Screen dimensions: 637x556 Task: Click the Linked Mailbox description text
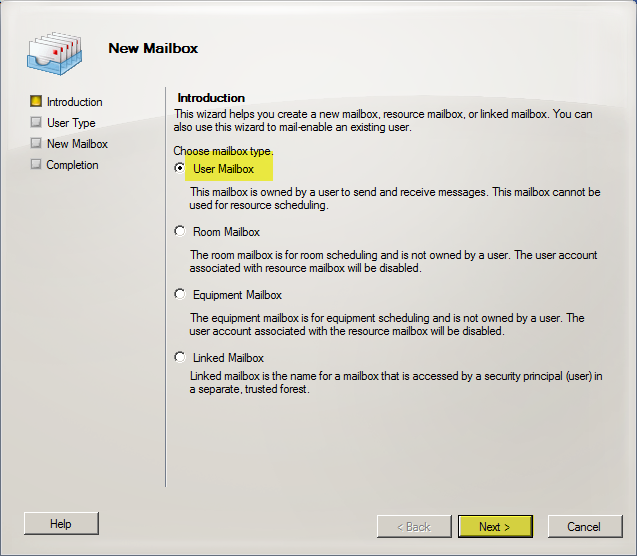(x=396, y=382)
